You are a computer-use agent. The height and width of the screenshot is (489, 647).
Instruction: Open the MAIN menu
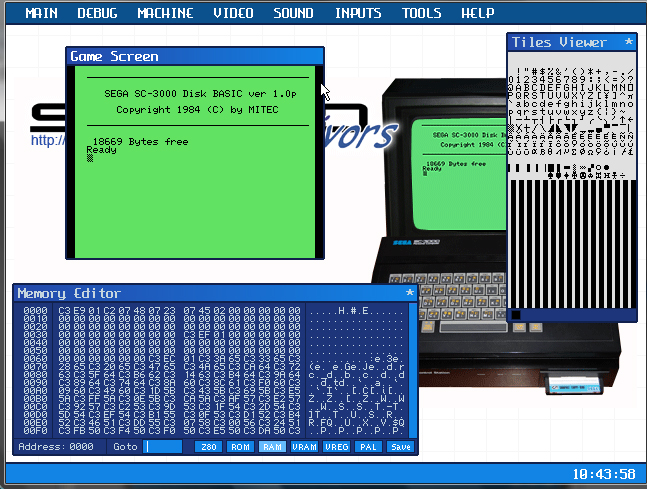coord(41,13)
